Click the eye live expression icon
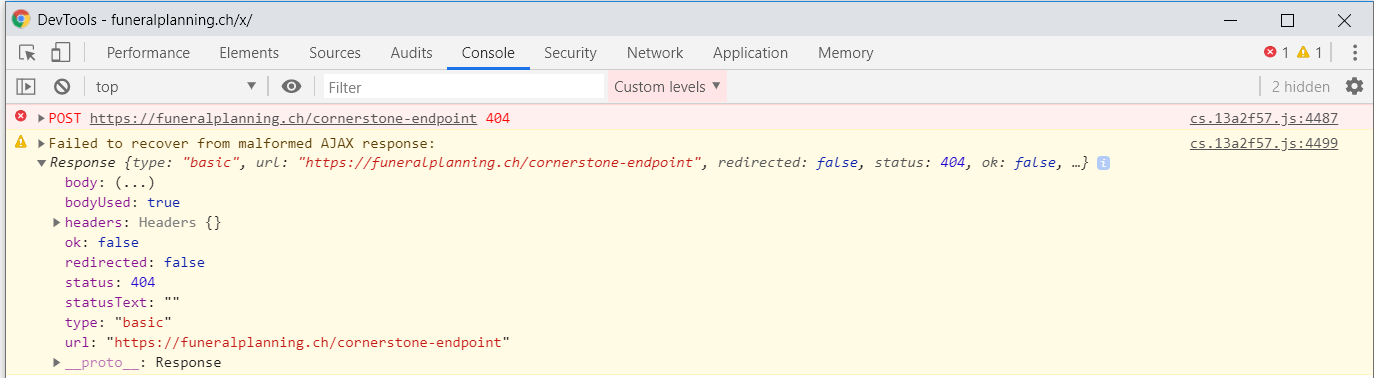This screenshot has height=378, width=1374. (x=291, y=87)
